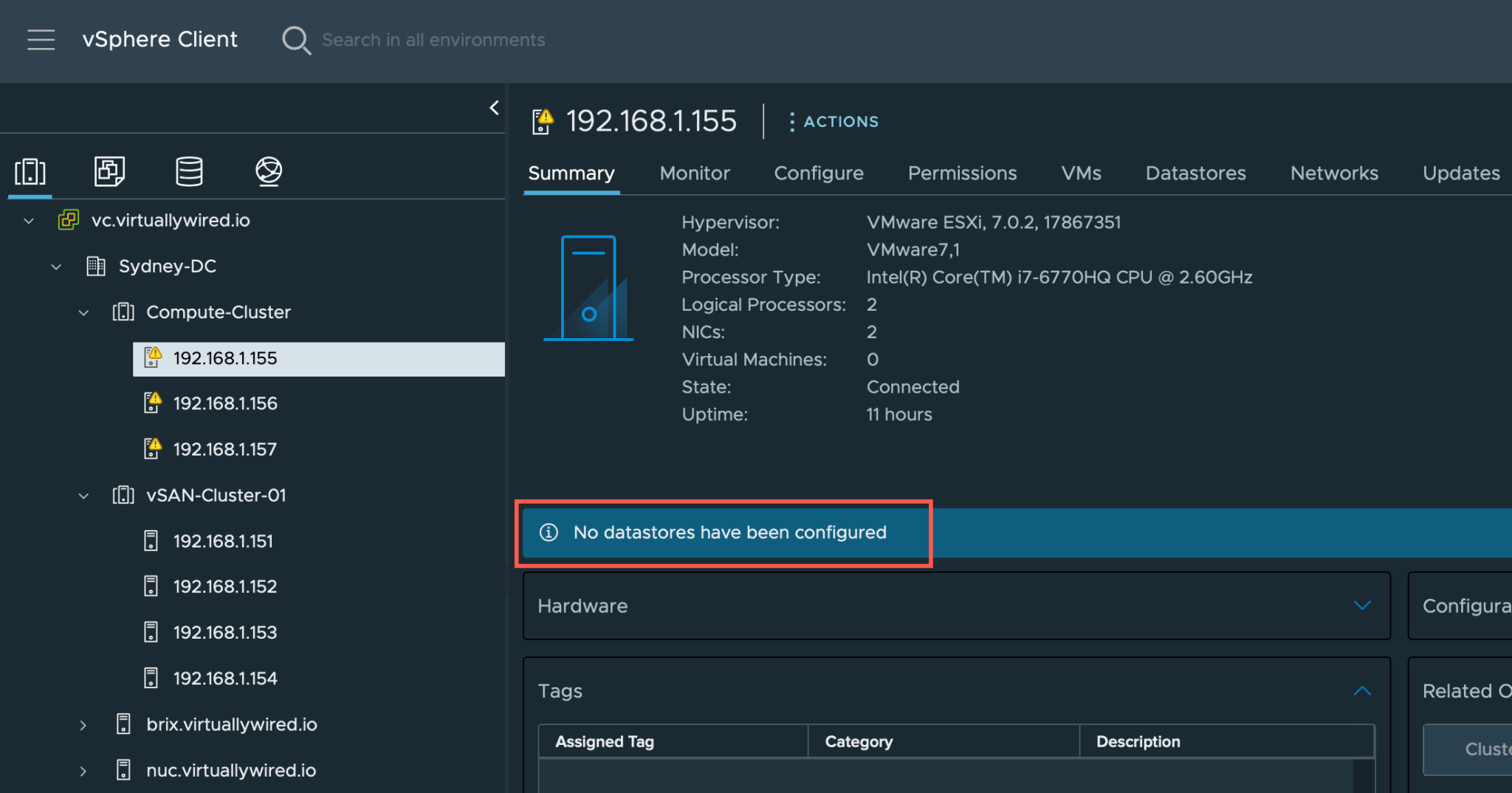Click host icon beside brix.virtuallywired.io
This screenshot has height=793, width=1512.
pyautogui.click(x=124, y=724)
